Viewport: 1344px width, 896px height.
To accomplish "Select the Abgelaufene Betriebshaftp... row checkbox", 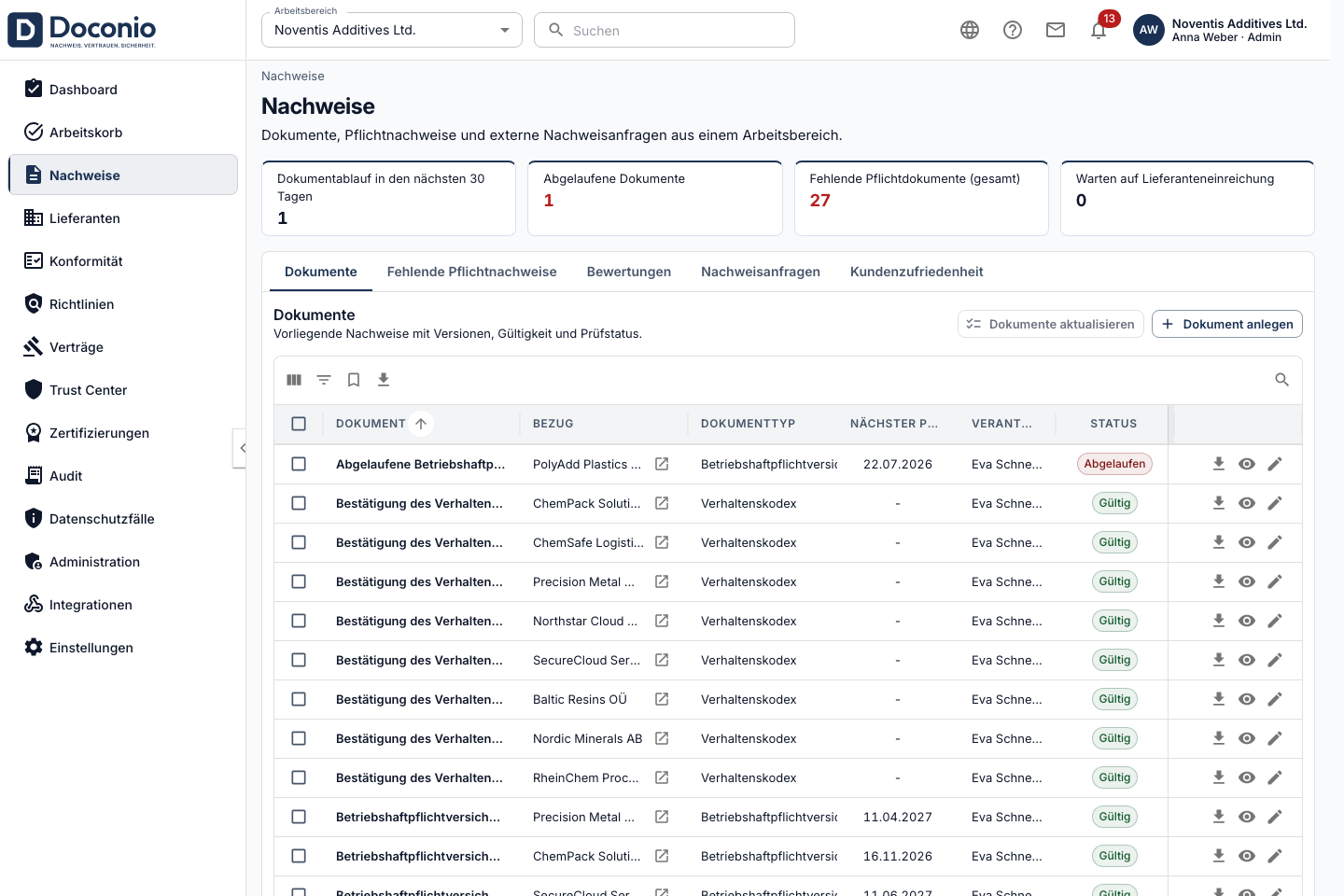I will point(299,464).
